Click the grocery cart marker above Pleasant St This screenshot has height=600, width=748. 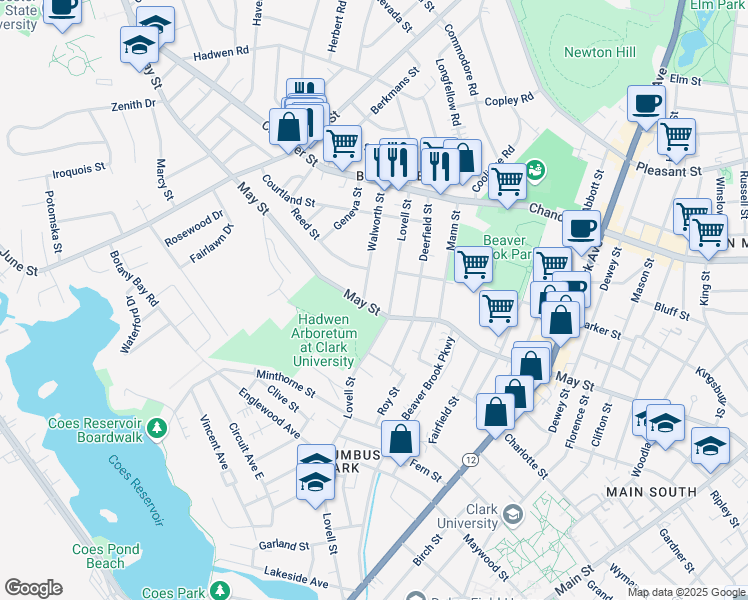[x=676, y=140]
